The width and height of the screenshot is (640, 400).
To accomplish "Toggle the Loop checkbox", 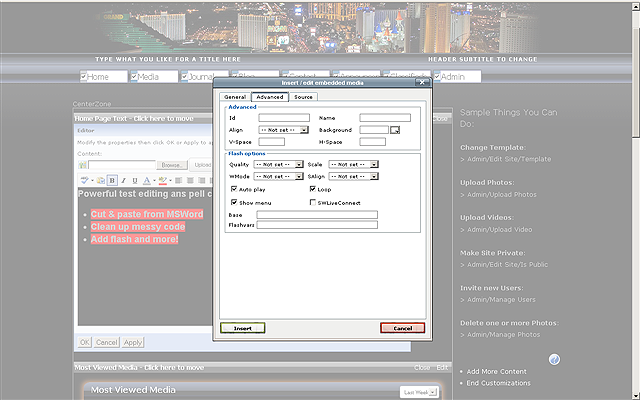I will (x=313, y=188).
